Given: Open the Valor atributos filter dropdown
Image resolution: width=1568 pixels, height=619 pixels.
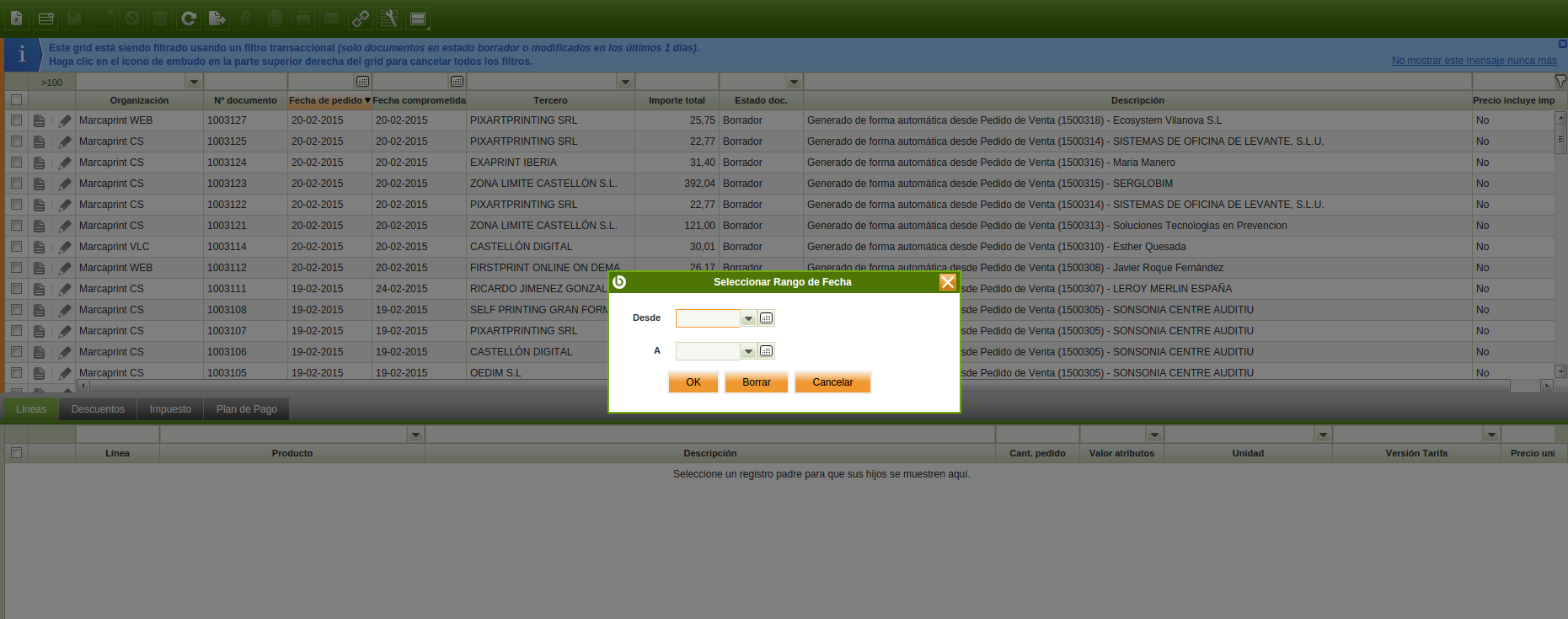Looking at the screenshot, I should [x=1154, y=435].
